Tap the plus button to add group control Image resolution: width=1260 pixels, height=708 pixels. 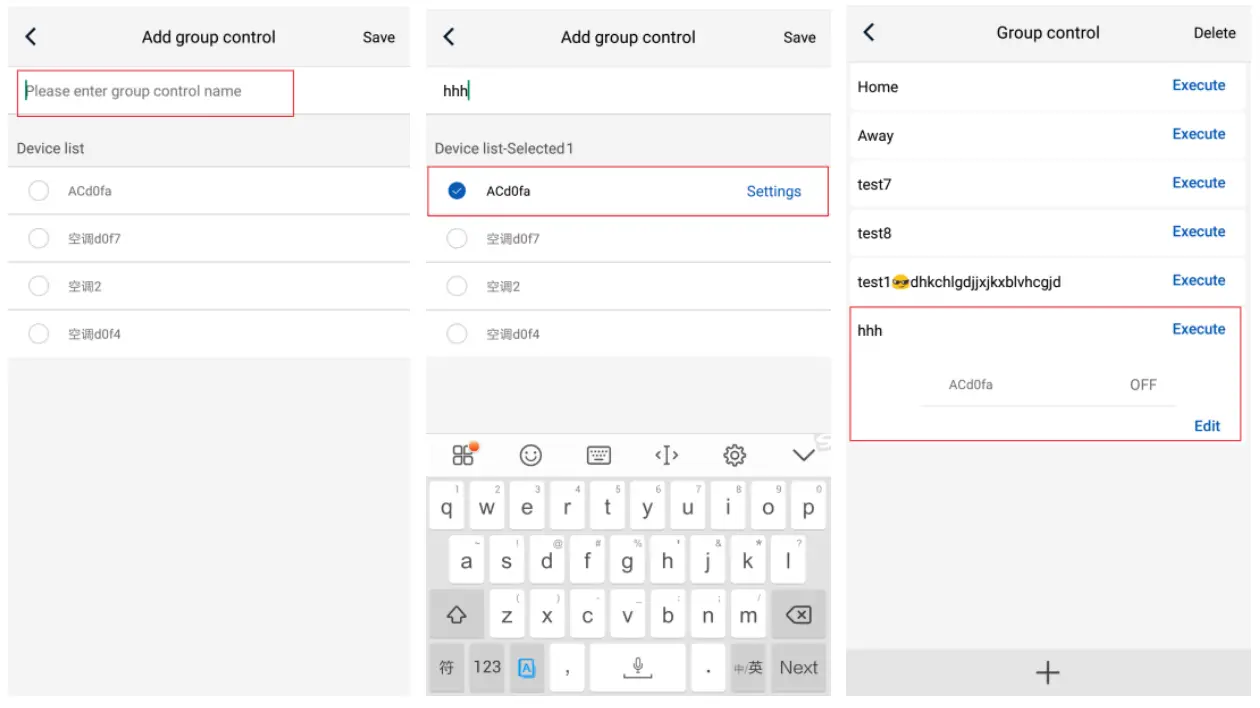tap(1046, 672)
